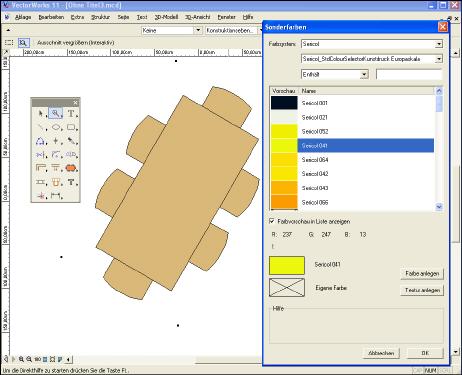
Task: Select the orange hexagon shape tool
Action: (x=71, y=168)
